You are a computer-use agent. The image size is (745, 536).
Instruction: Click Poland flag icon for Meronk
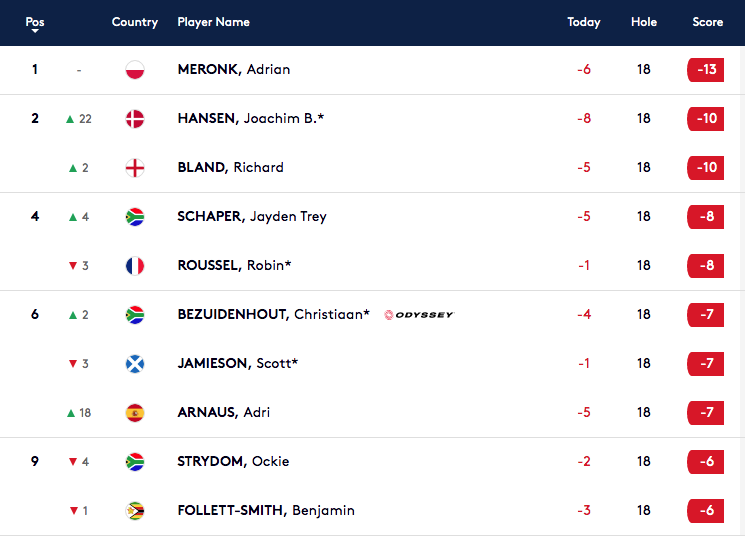click(135, 70)
